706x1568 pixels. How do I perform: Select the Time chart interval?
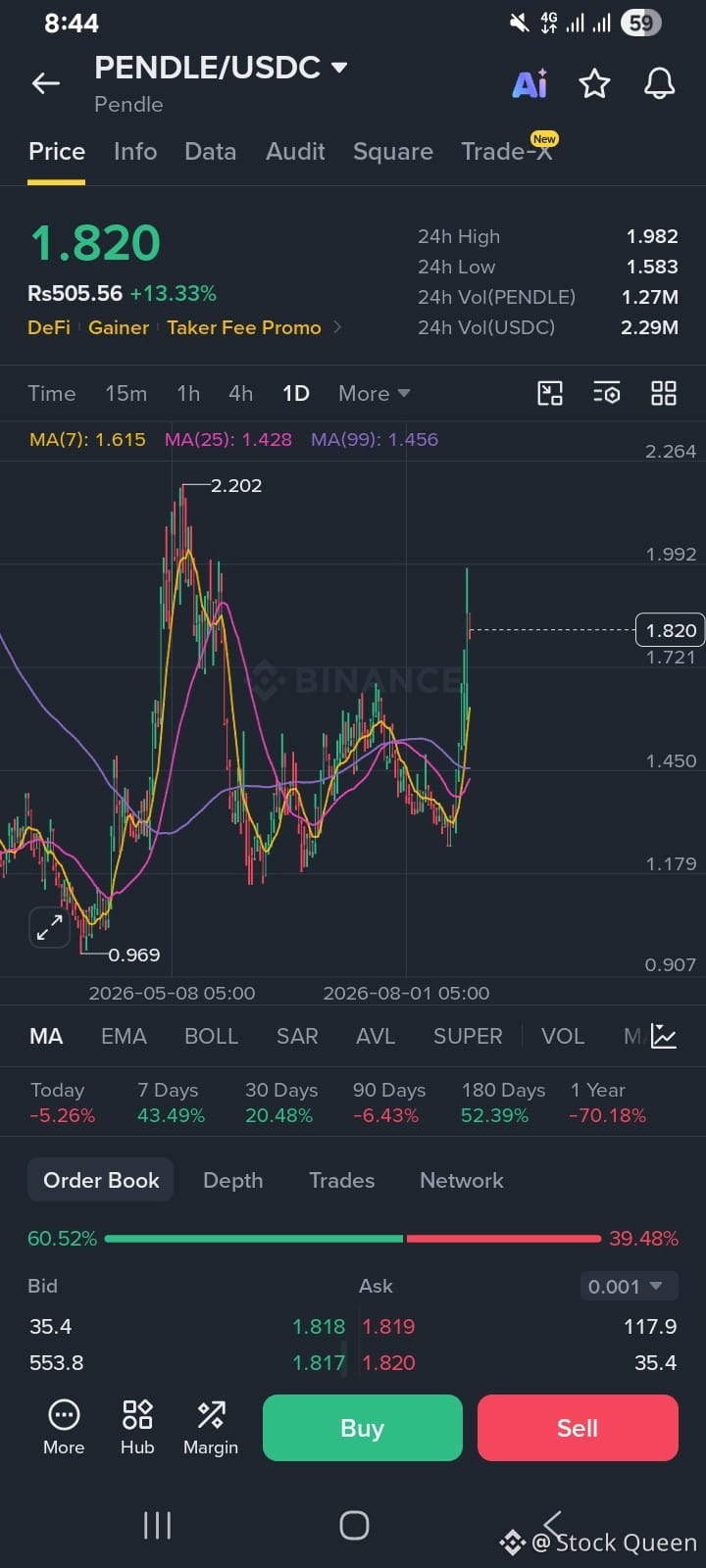coord(52,393)
